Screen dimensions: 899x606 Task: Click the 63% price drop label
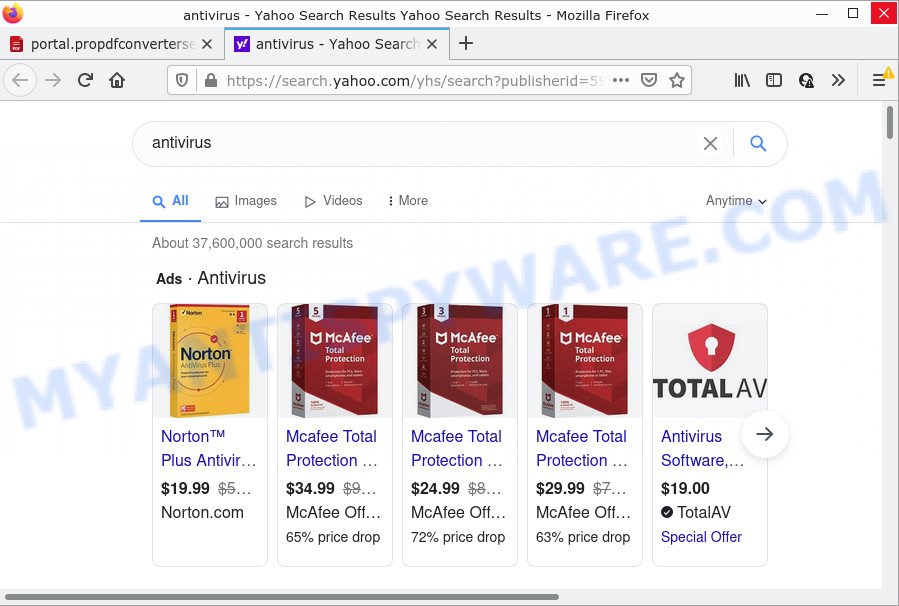pyautogui.click(x=583, y=537)
